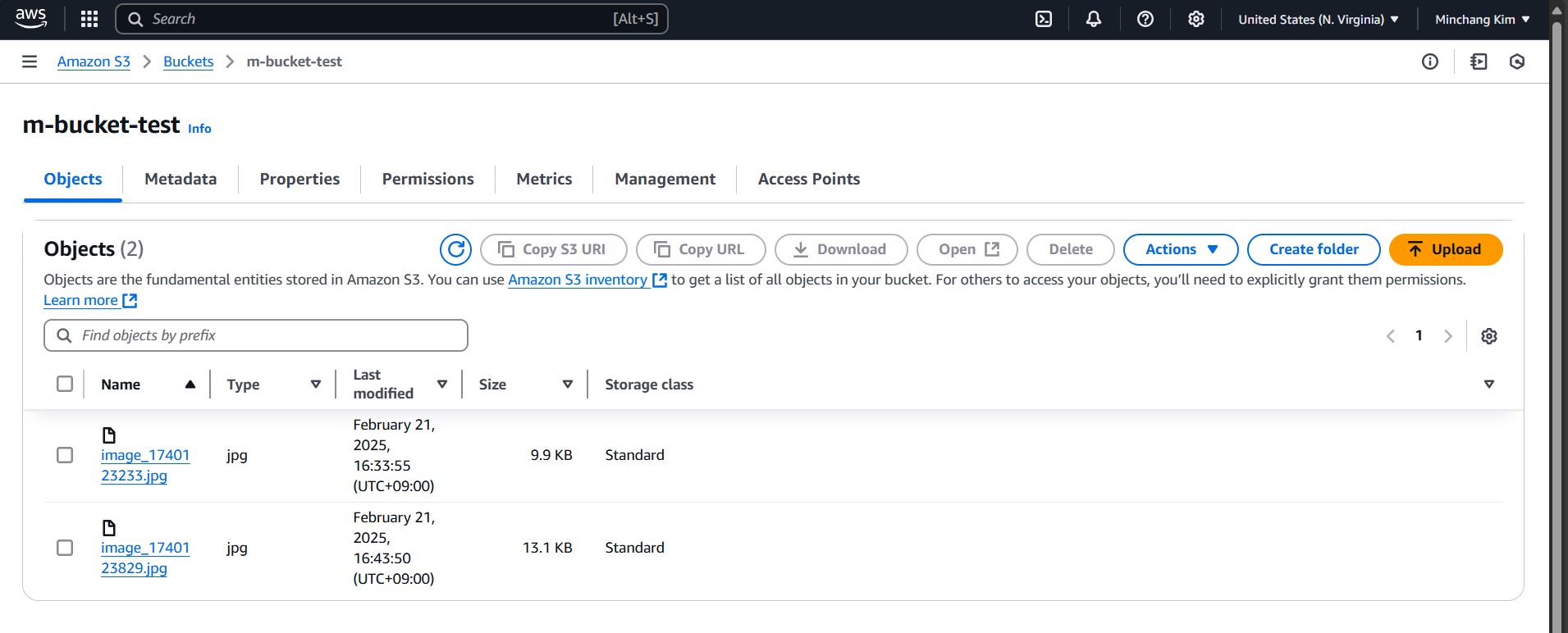Viewport: 1568px width, 633px height.
Task: Open the notifications bell
Action: tap(1094, 19)
